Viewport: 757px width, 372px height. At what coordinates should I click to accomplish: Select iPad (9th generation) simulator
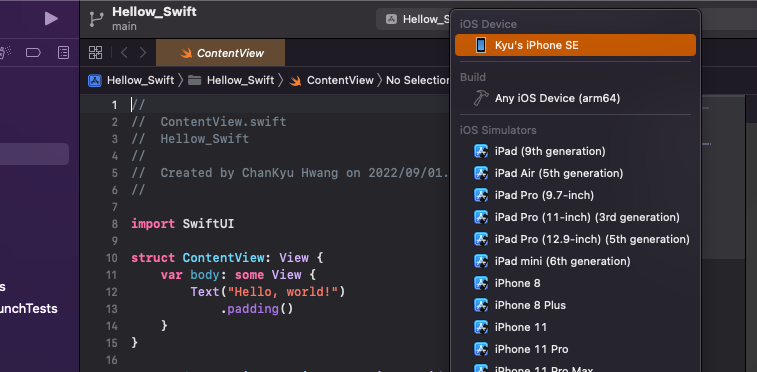pos(575,152)
